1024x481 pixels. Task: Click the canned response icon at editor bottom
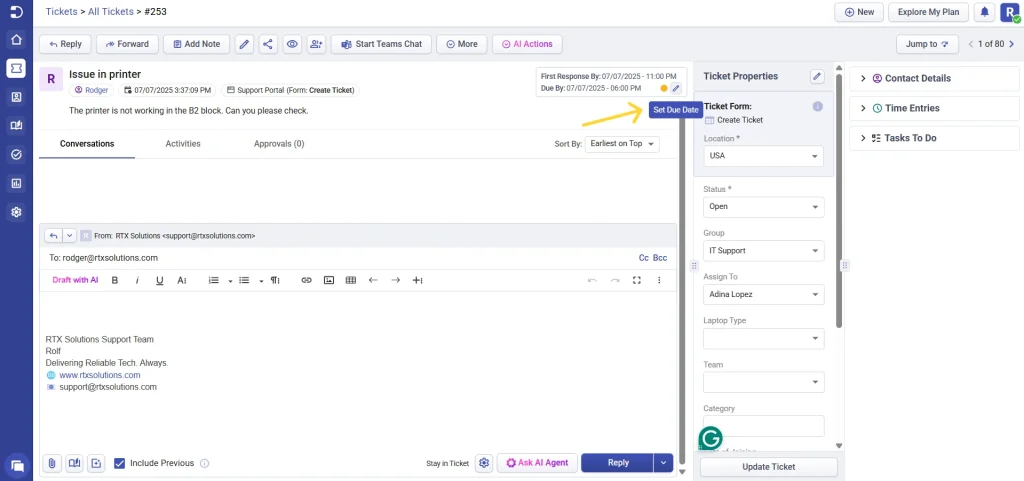pos(97,463)
